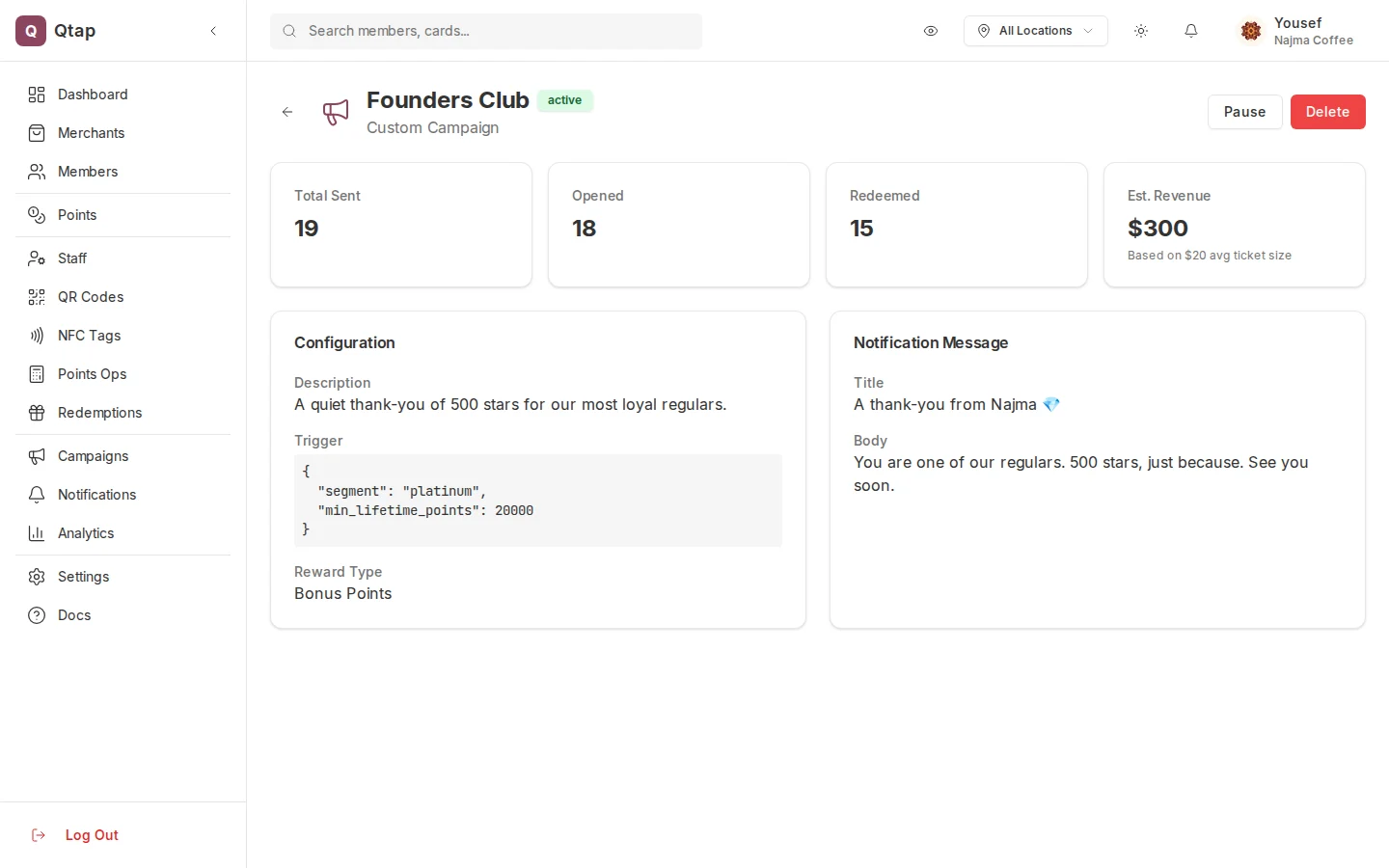Click the diamond emoji in title

[1051, 405]
